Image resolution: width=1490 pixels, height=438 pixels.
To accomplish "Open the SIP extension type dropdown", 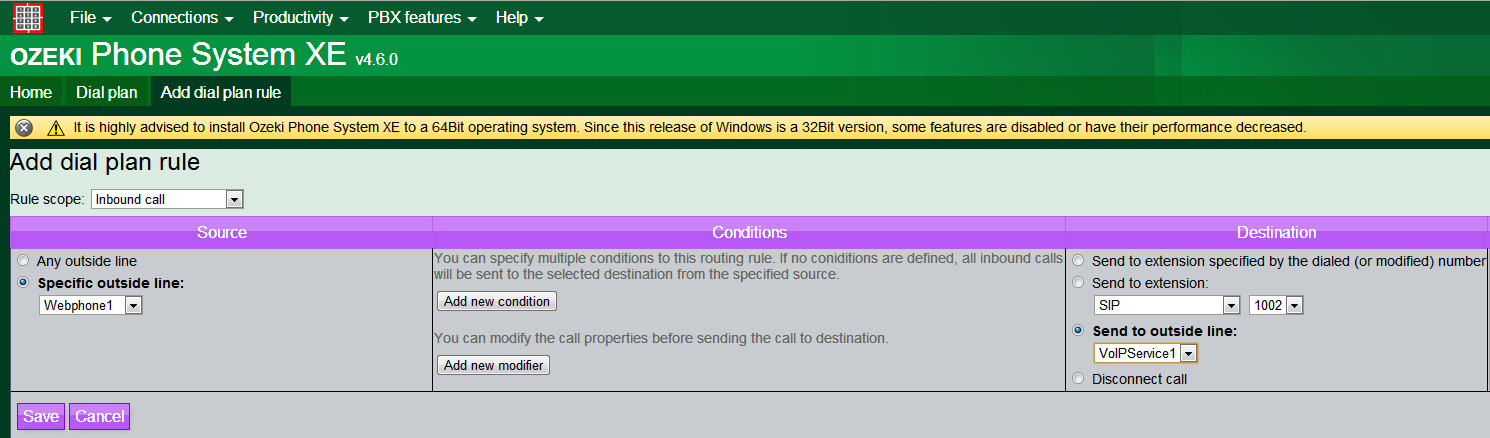I will tap(1167, 305).
